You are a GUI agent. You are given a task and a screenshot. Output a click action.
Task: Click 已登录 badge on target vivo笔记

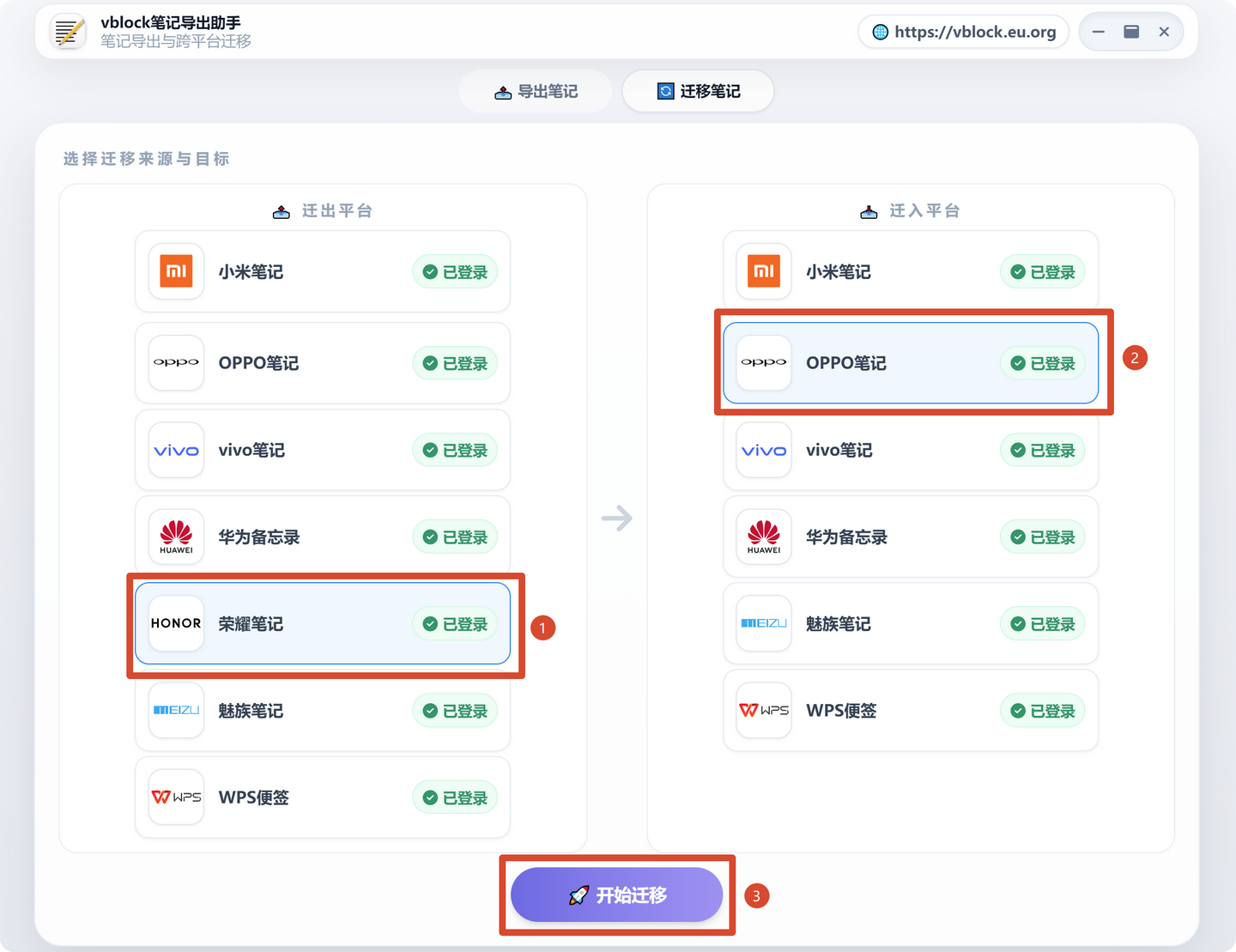click(1043, 451)
